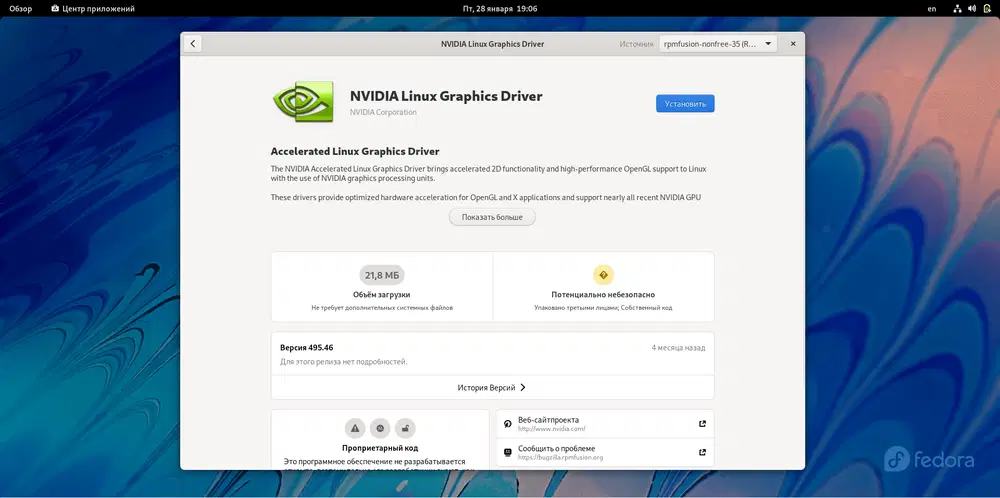Click the Accelerated Linux Graphics Driver heading
Screen dimensions: 1000x498
pos(355,152)
